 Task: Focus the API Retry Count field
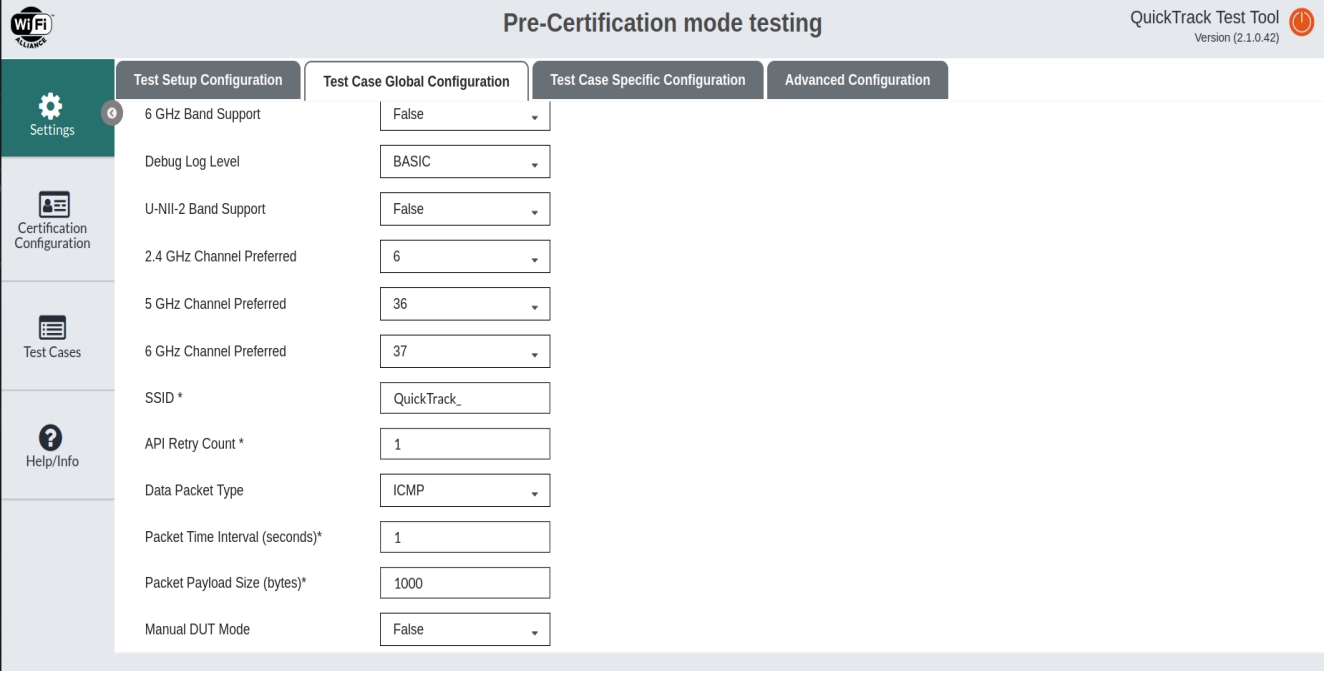[465, 444]
